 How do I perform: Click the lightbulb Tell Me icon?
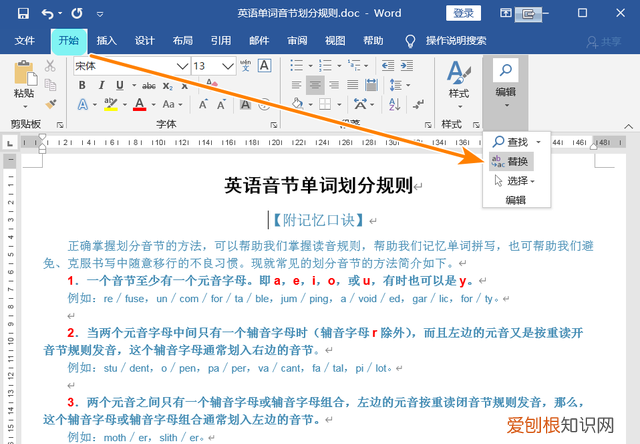click(x=410, y=41)
